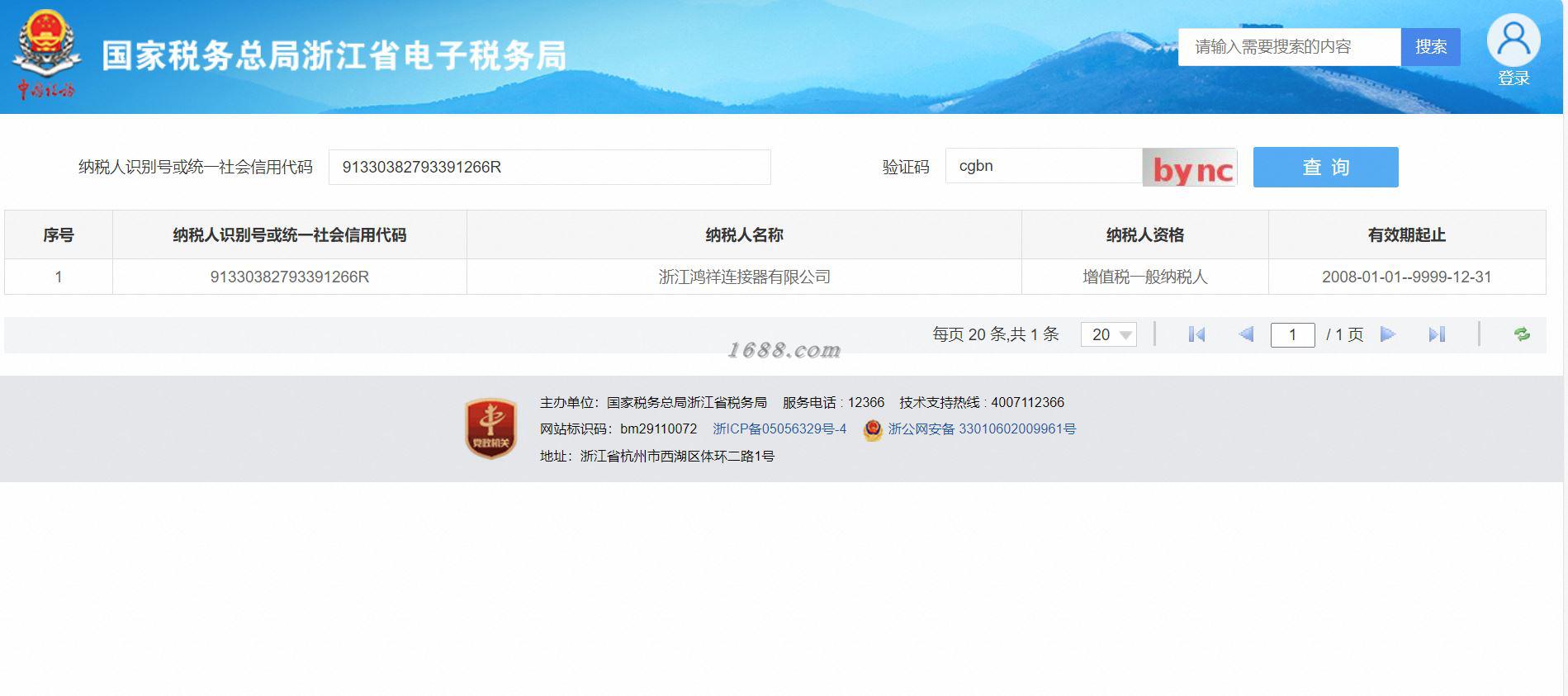Viewport: 1568px width, 696px height.
Task: Open the 浙ICP备05056329号-4 link
Action: point(779,429)
